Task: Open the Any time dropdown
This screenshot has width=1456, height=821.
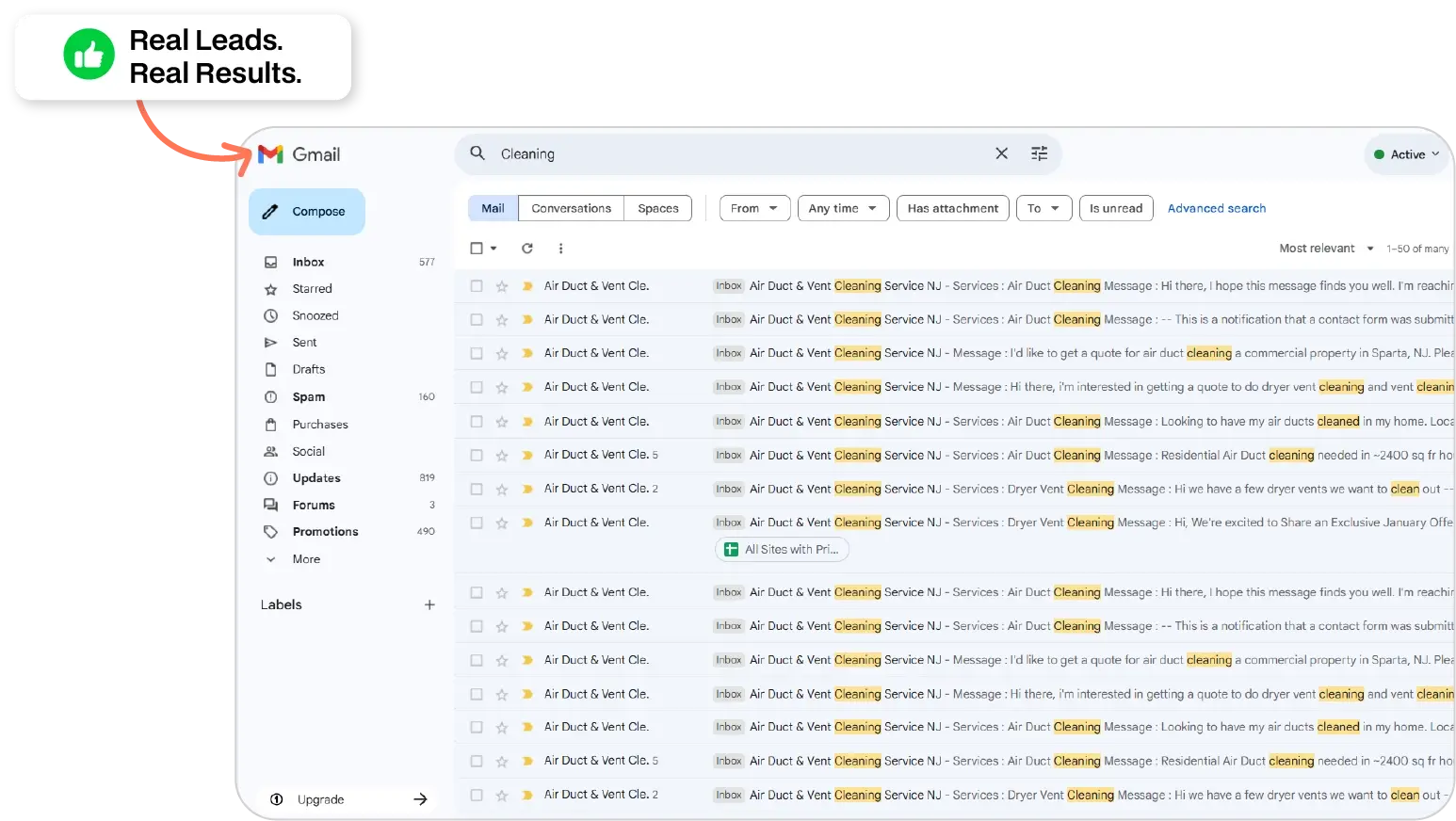Action: pos(842,207)
